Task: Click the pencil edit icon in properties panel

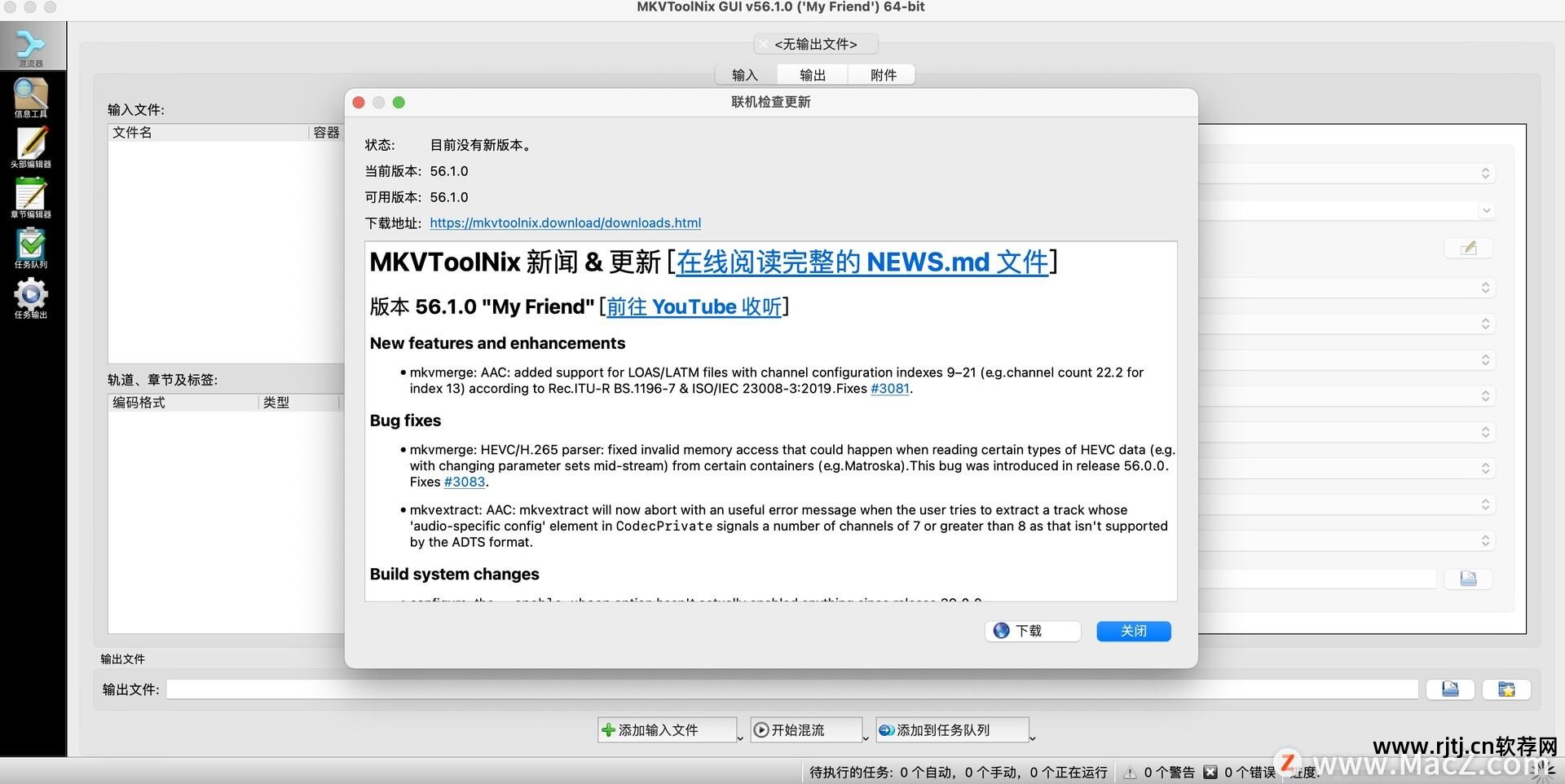Action: (x=1468, y=248)
